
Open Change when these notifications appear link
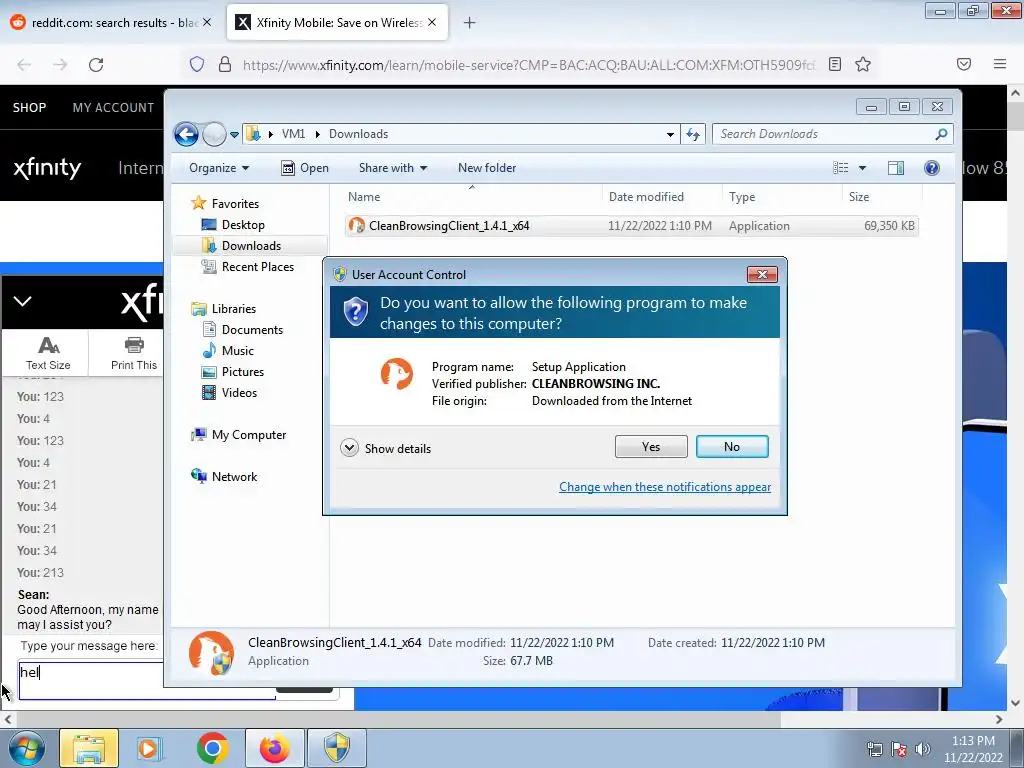click(x=665, y=487)
